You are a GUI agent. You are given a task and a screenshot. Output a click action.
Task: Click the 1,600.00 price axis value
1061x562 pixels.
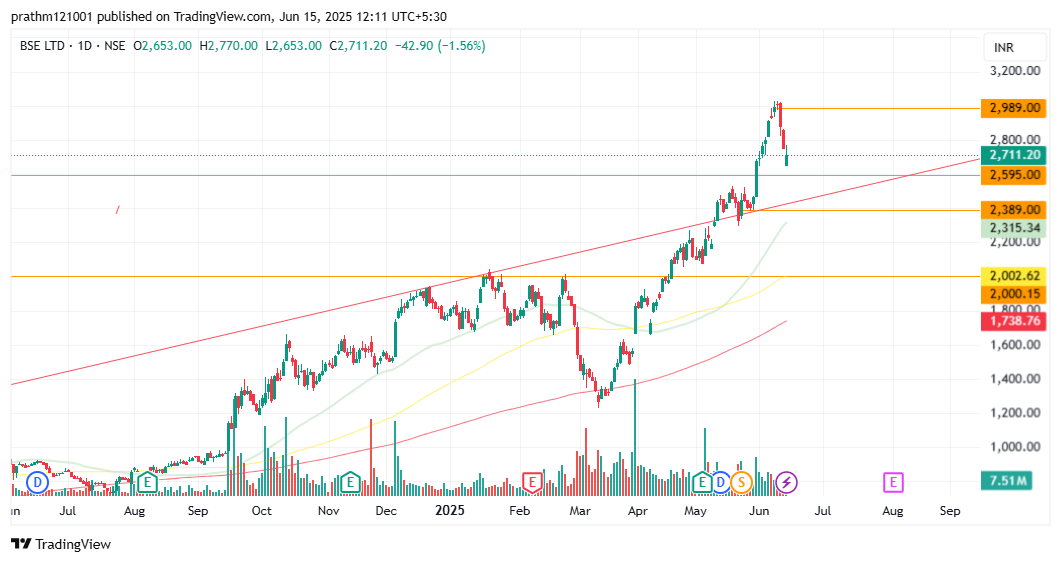(x=1015, y=344)
